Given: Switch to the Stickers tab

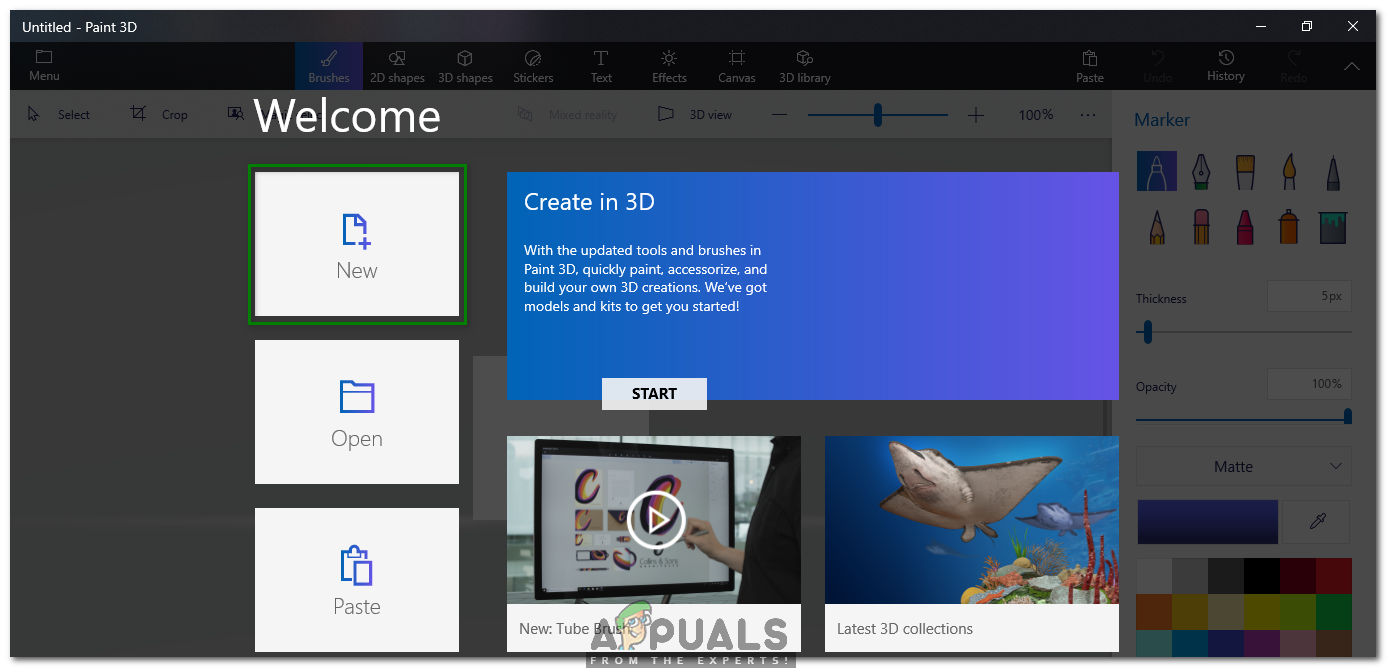Looking at the screenshot, I should [x=532, y=66].
